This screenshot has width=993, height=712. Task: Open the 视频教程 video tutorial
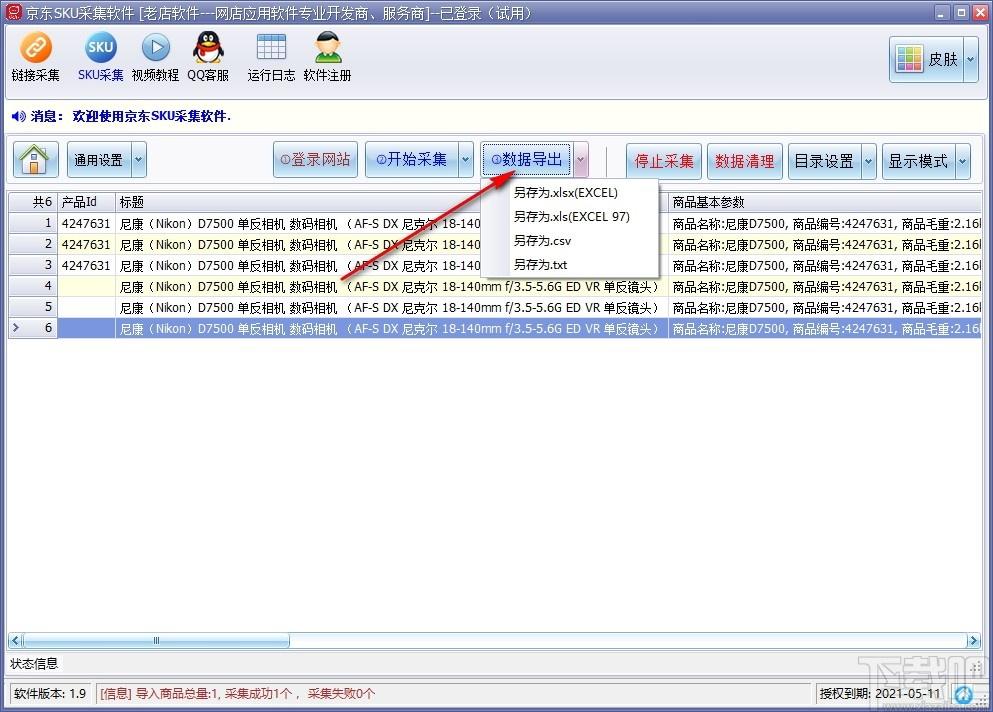coord(155,56)
